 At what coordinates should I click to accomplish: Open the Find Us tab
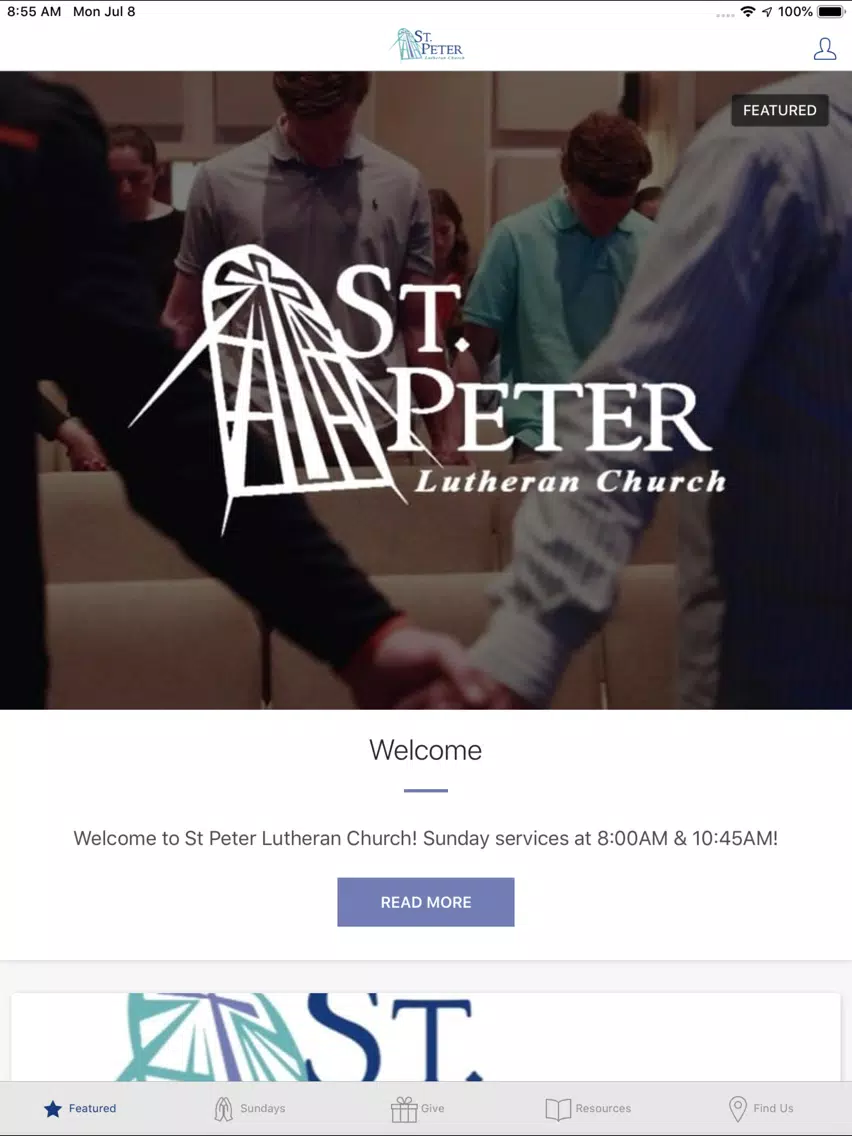[x=761, y=1108]
